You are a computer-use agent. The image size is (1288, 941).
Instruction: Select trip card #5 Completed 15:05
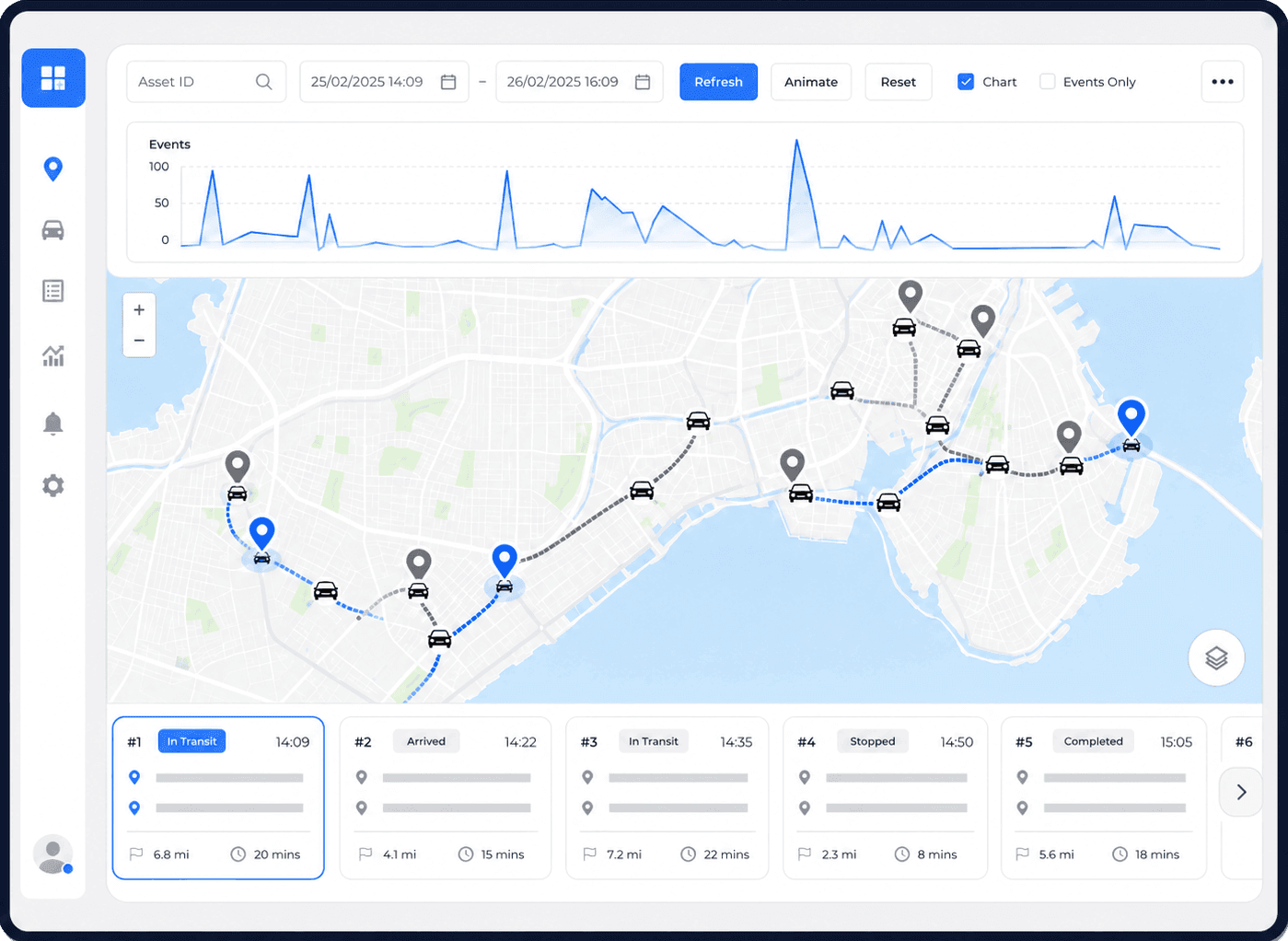tap(1104, 798)
